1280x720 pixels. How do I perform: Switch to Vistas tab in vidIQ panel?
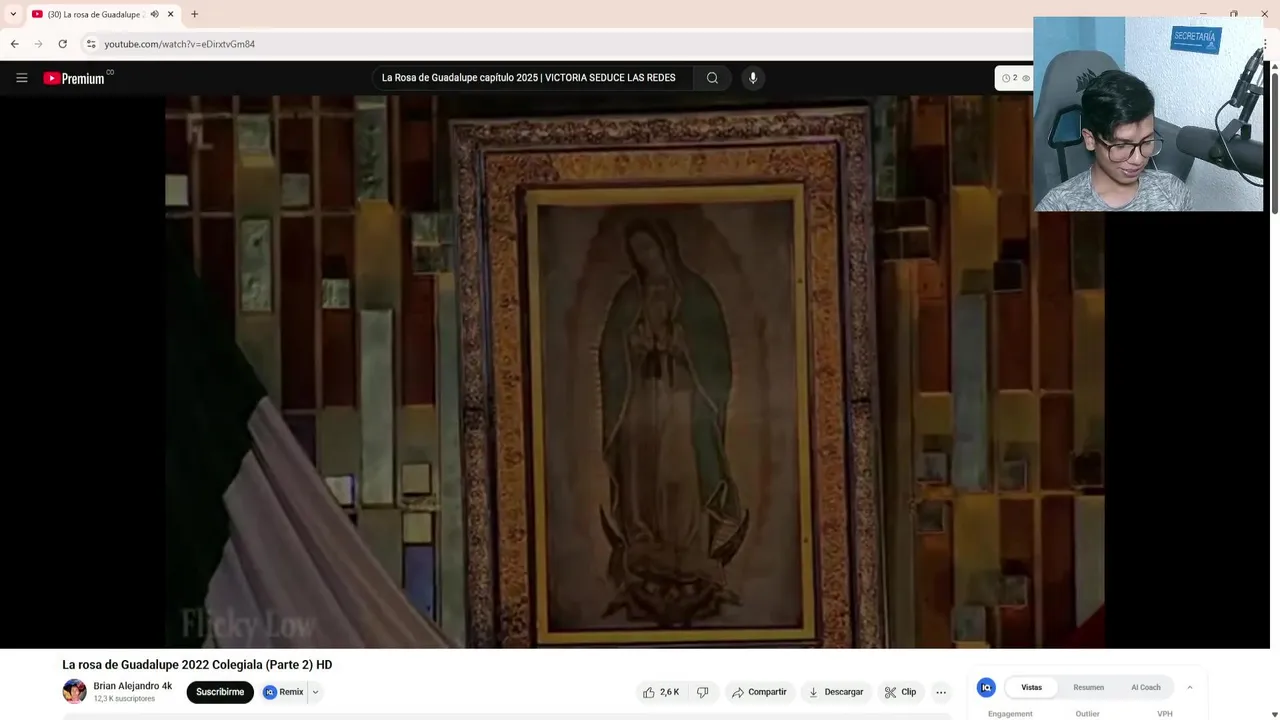point(1031,687)
